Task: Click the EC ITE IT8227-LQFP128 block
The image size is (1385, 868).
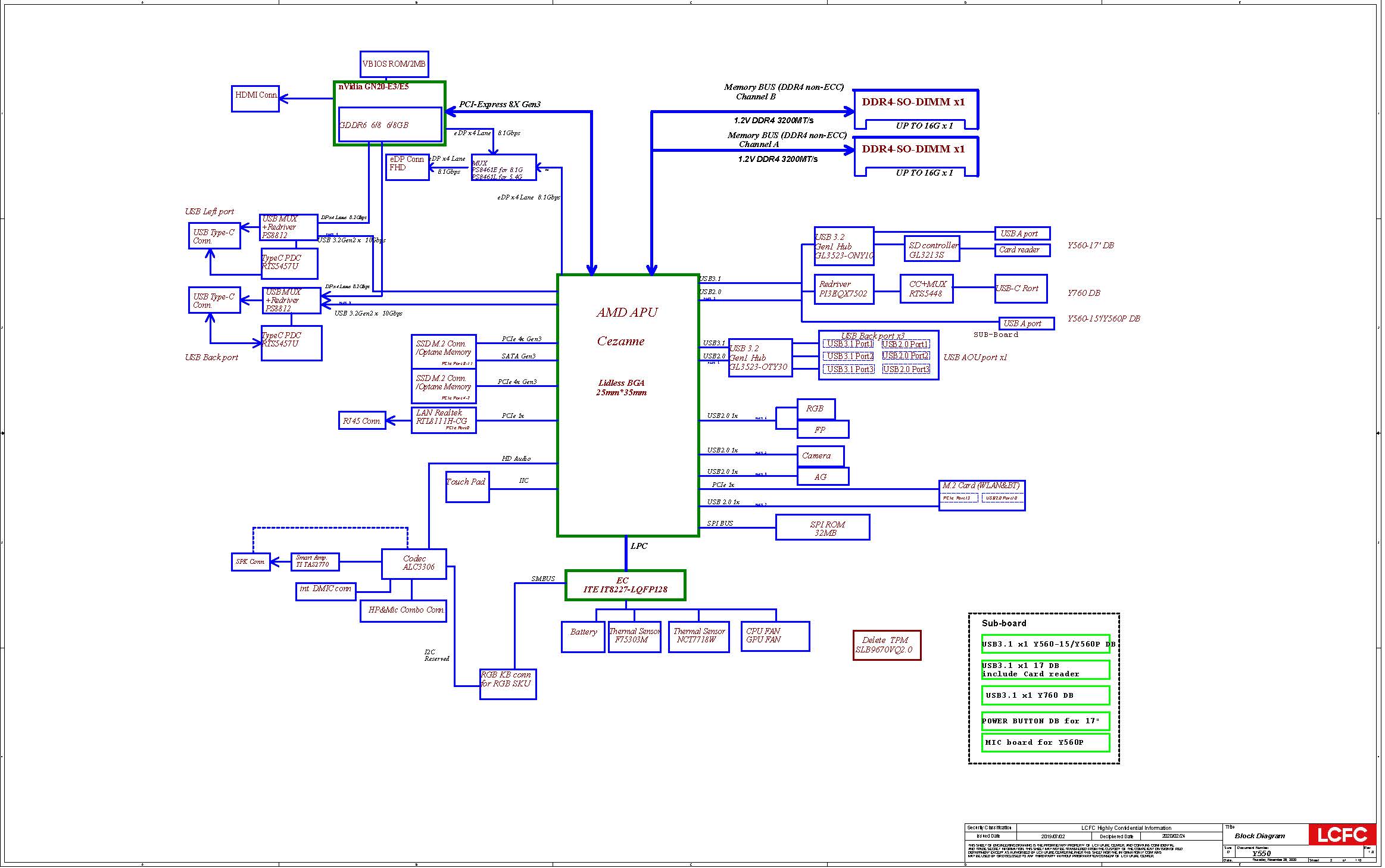Action: (625, 585)
